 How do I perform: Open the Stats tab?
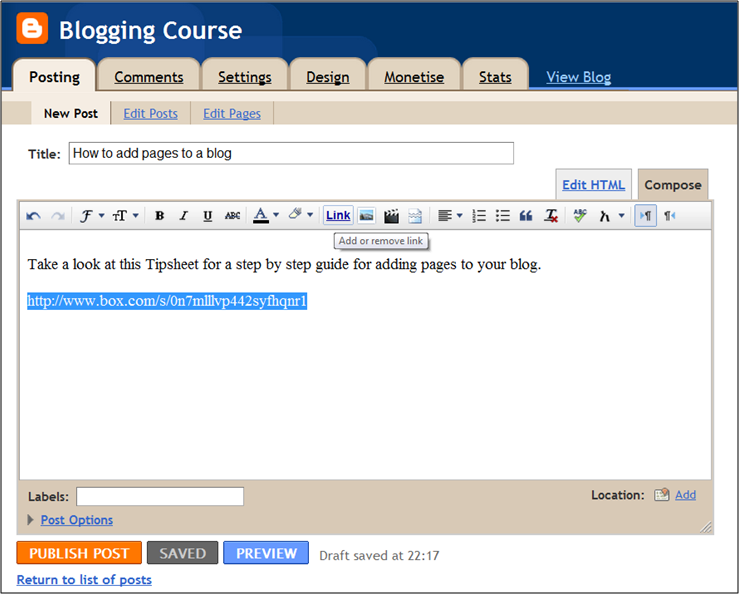pos(495,77)
